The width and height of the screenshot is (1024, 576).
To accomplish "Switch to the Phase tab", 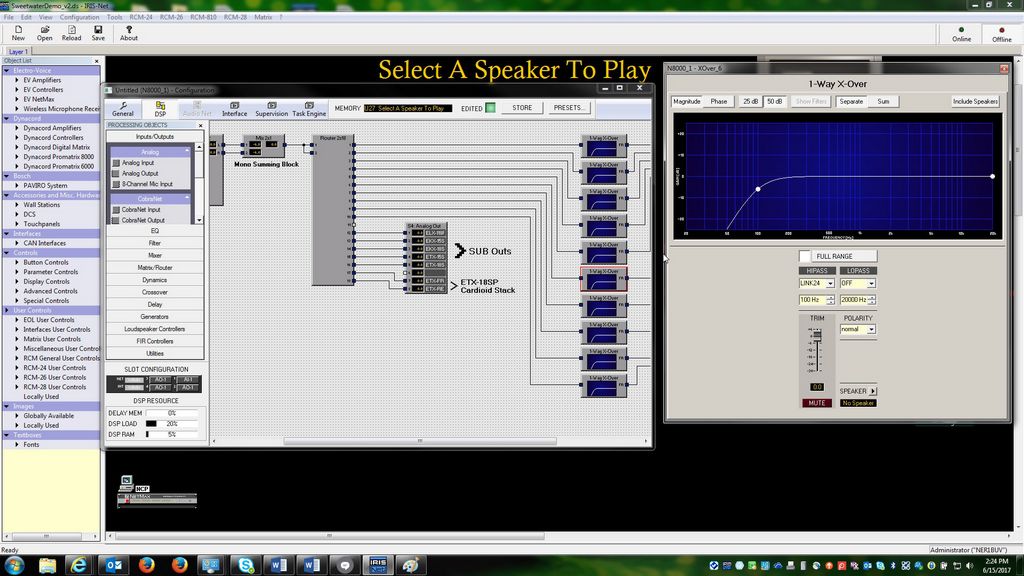I will click(718, 101).
